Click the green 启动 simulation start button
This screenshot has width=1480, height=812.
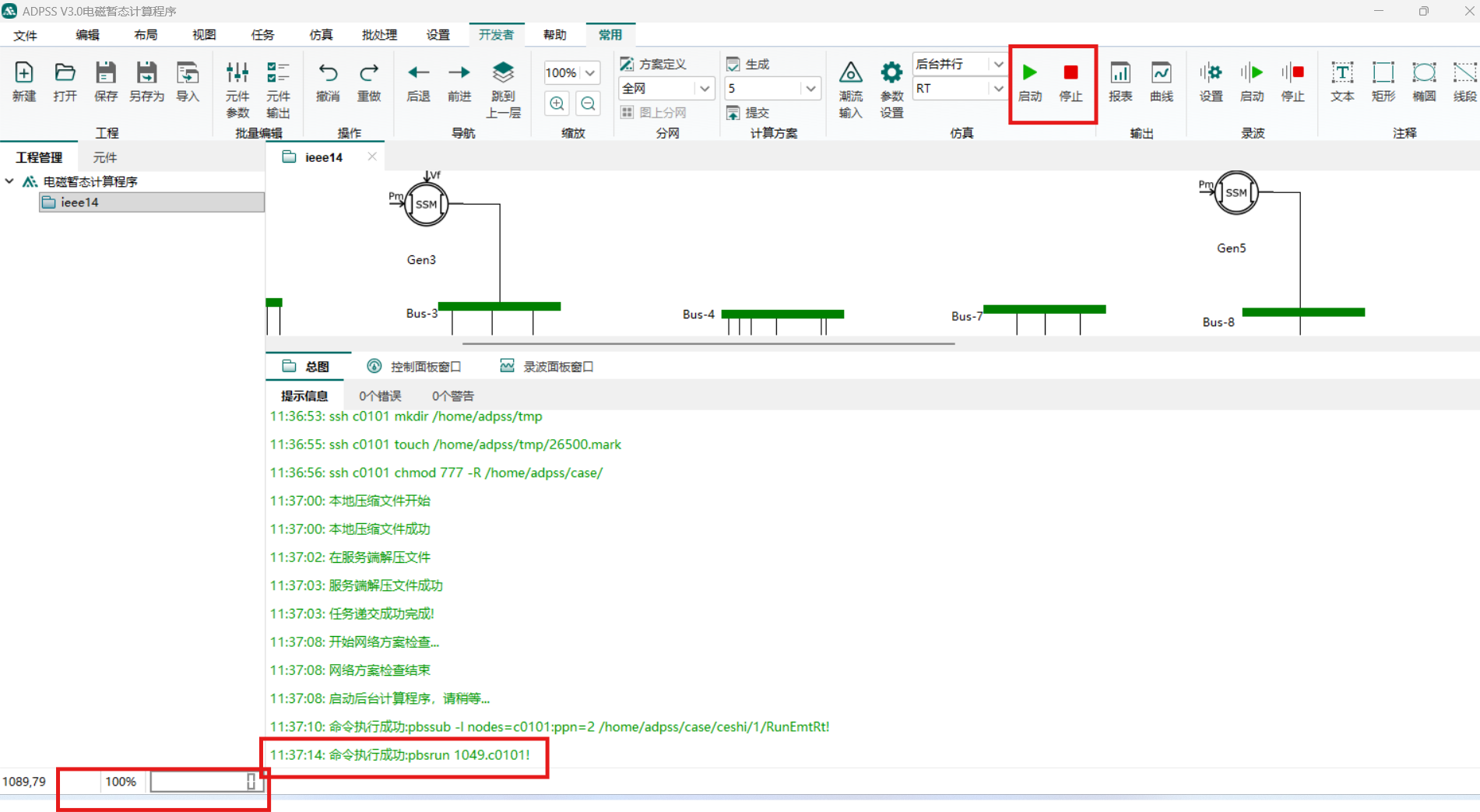point(1029,81)
